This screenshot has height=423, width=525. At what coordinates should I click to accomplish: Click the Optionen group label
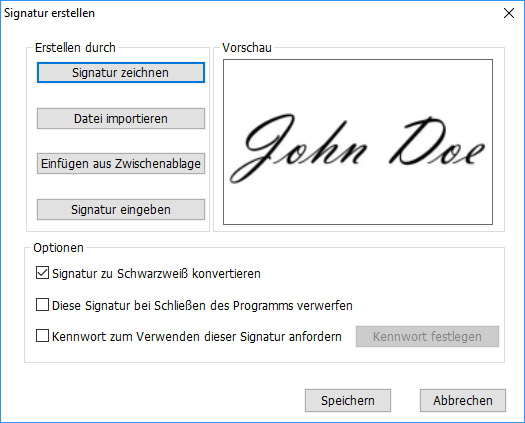point(58,248)
